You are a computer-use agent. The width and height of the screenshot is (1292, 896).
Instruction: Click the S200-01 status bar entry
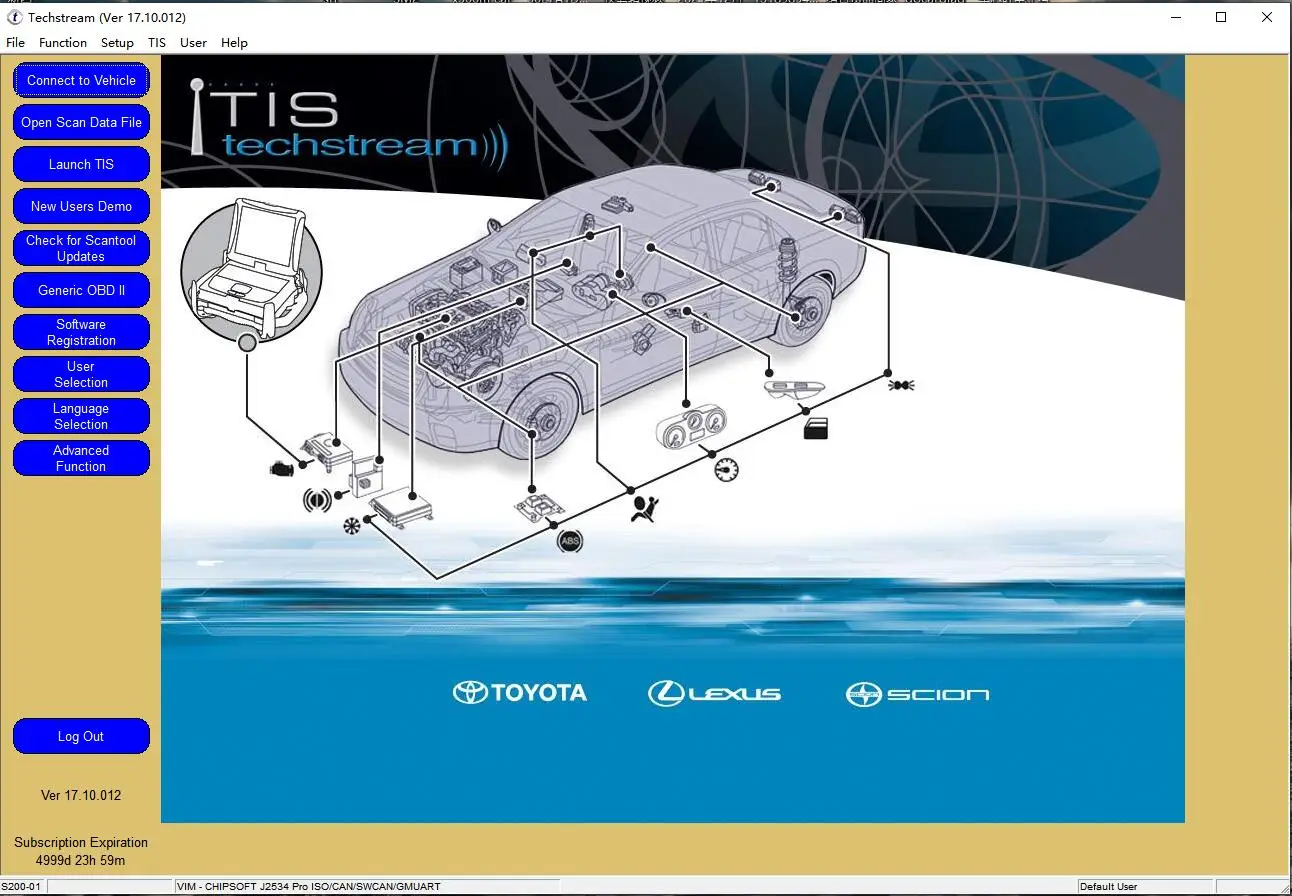[x=21, y=887]
